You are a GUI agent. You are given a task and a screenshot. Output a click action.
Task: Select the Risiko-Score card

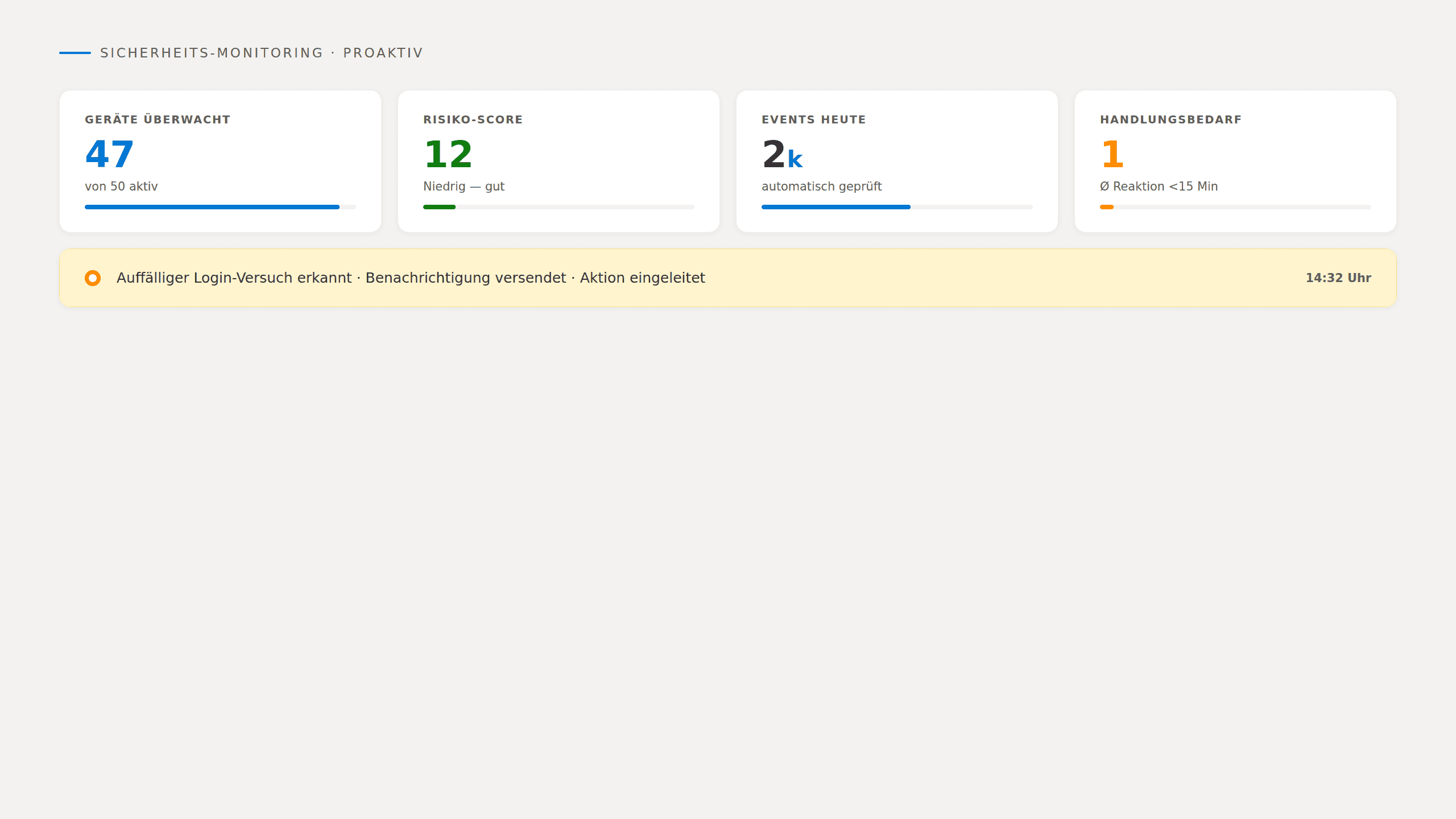tap(559, 161)
